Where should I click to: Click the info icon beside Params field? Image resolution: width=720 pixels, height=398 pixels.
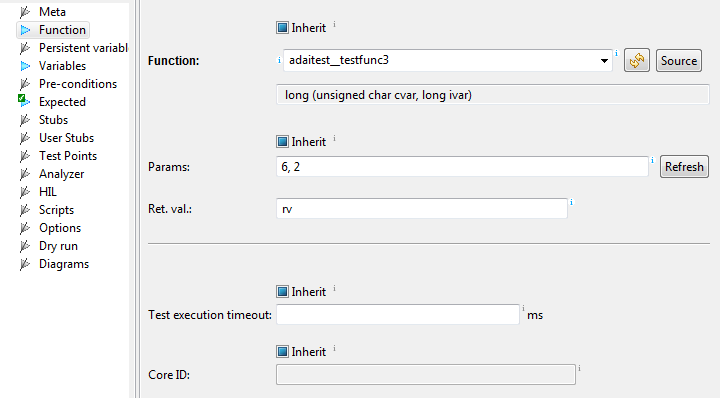pyautogui.click(x=652, y=160)
